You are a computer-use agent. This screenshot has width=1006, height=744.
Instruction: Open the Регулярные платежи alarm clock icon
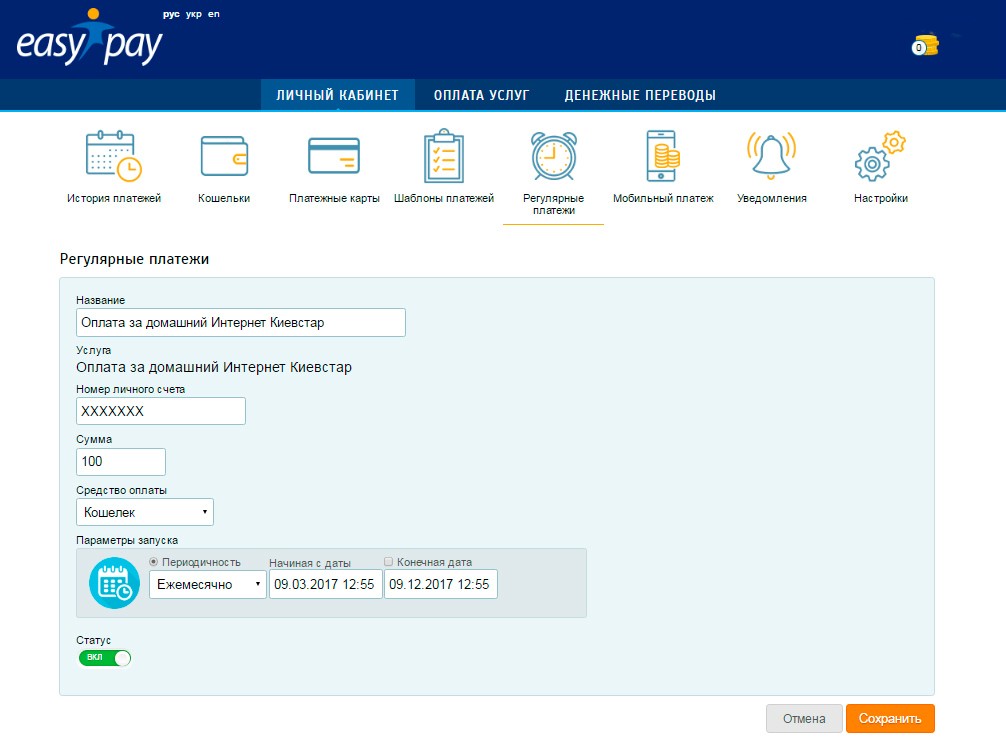click(x=554, y=156)
